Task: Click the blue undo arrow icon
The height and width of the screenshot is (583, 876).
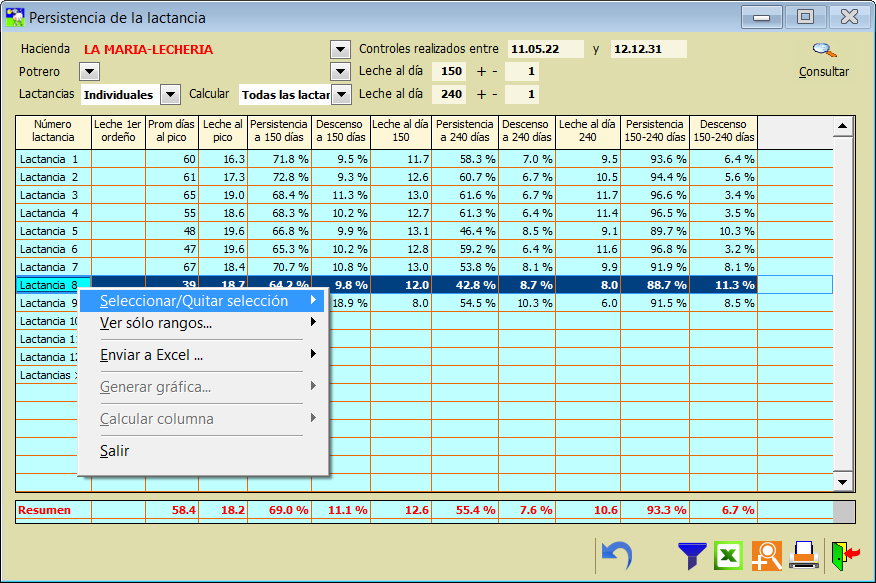Action: point(616,555)
